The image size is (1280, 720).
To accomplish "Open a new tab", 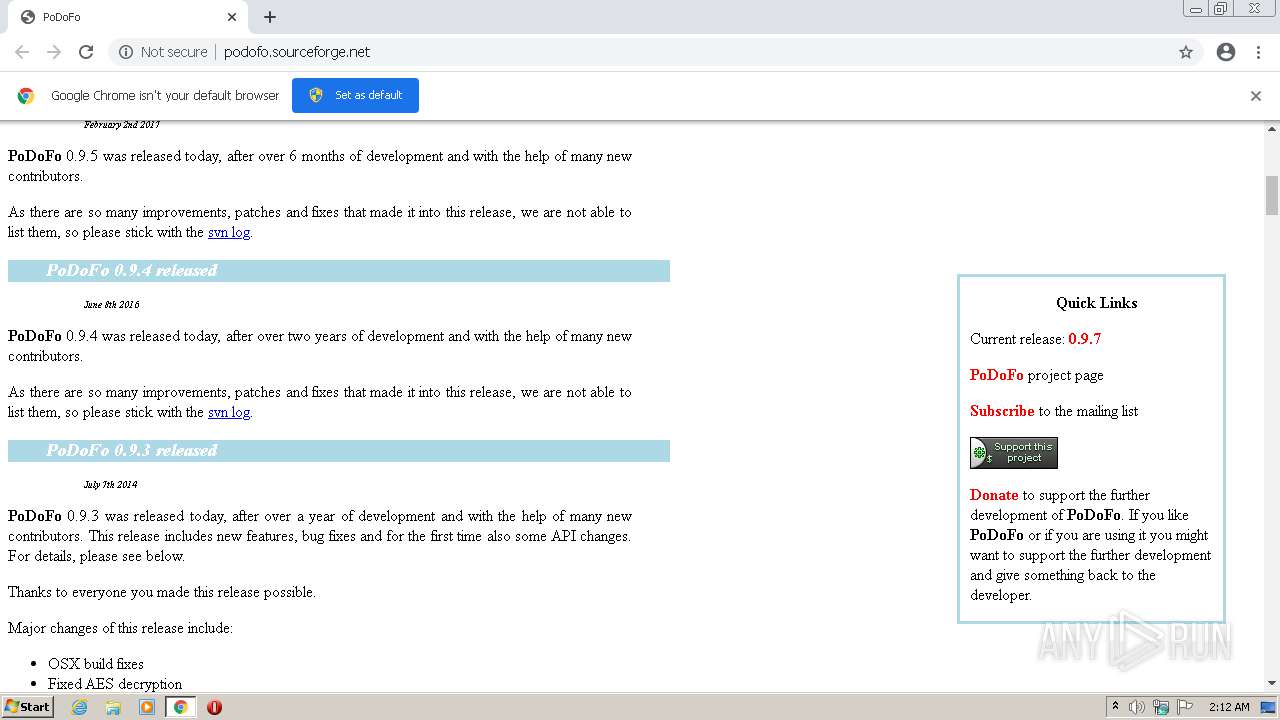I will pos(270,17).
